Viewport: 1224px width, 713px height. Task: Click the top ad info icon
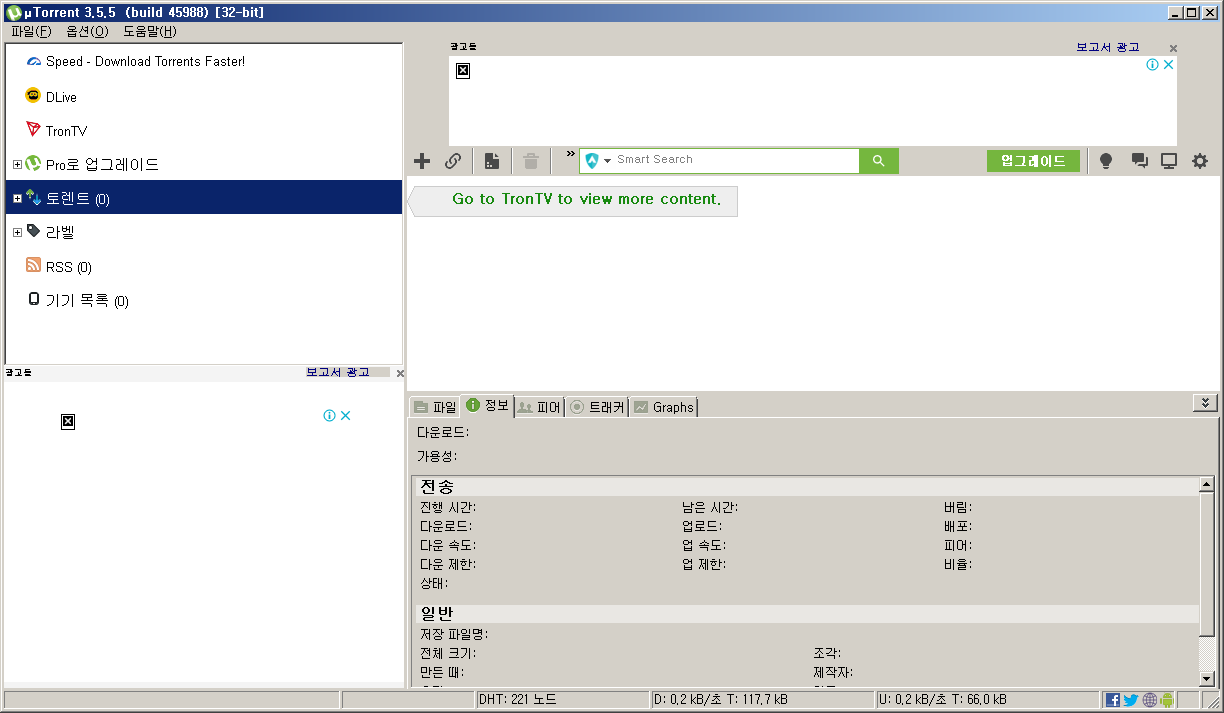[x=1152, y=64]
